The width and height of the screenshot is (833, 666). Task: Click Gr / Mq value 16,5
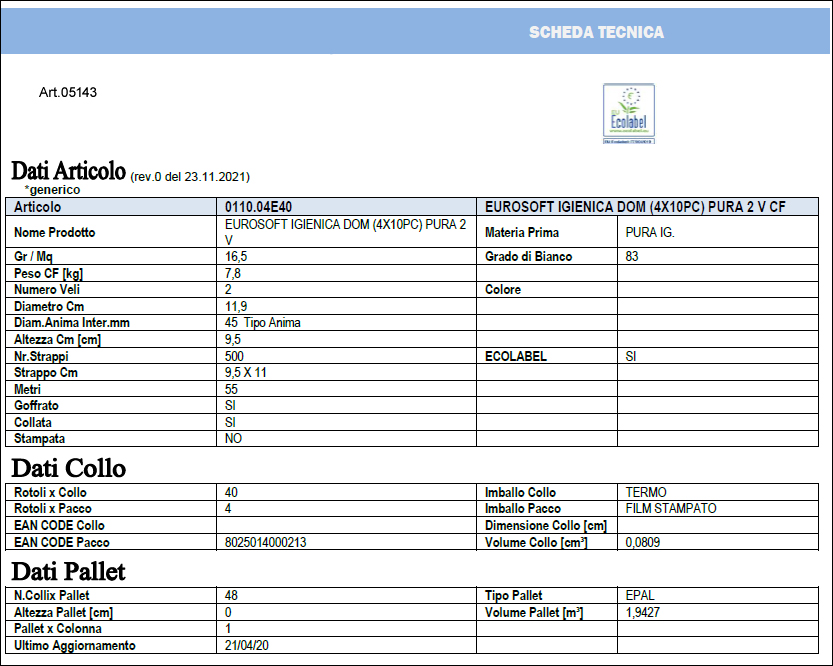pyautogui.click(x=236, y=257)
